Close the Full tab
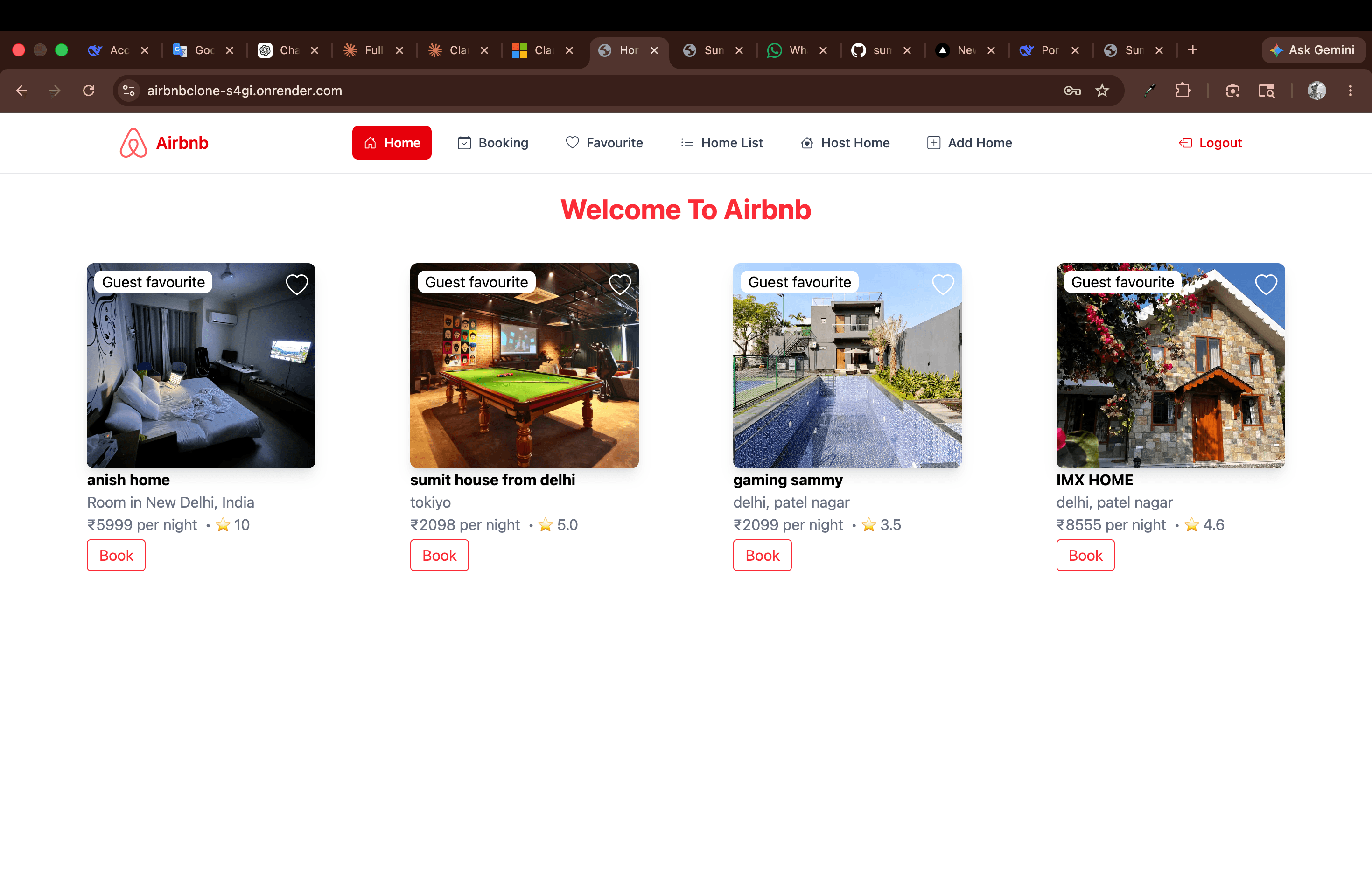Viewport: 1372px width, 892px height. click(x=399, y=50)
